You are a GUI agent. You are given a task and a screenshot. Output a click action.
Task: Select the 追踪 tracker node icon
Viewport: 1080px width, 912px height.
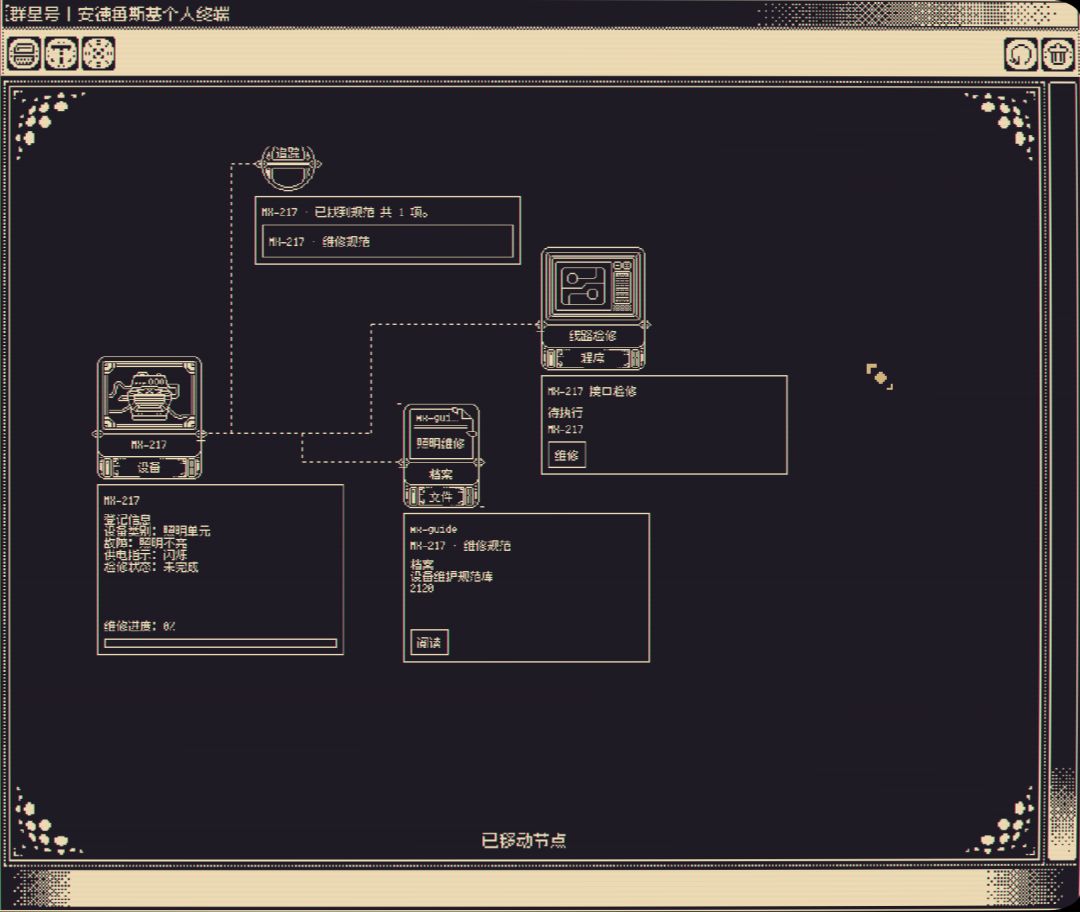289,167
